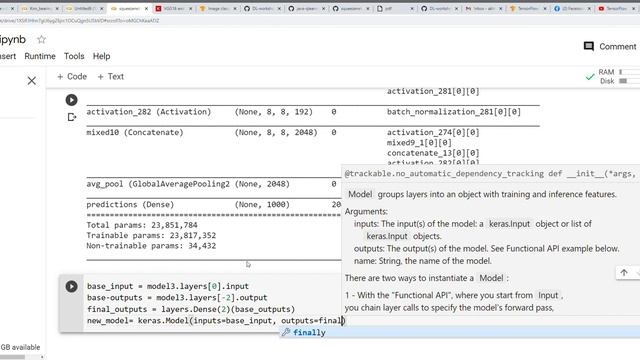Open the Runtime menu
Screen dimensions: 640x360
click(x=40, y=56)
